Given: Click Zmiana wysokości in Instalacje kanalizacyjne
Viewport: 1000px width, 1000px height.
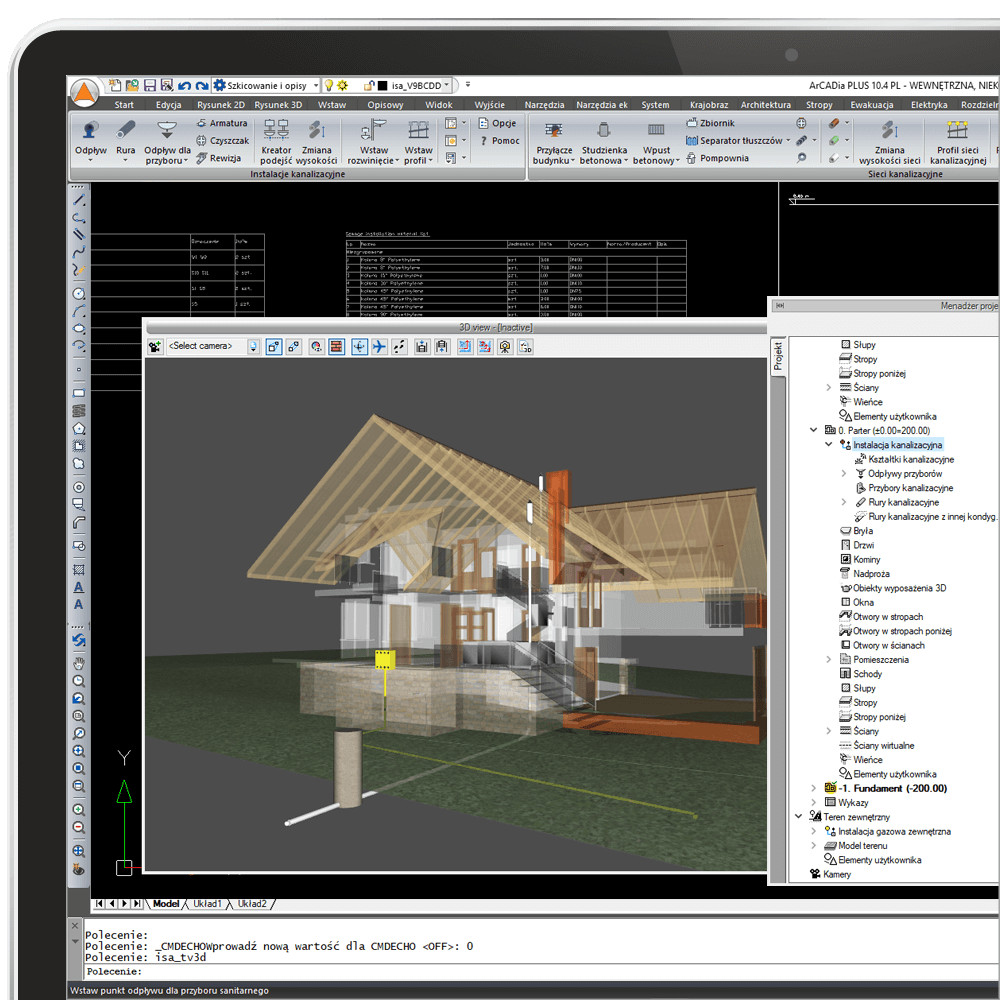Looking at the screenshot, I should (316, 142).
